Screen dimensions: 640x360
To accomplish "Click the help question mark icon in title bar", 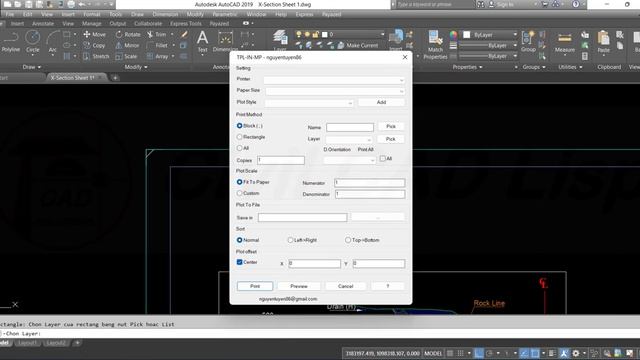I will [576, 4].
